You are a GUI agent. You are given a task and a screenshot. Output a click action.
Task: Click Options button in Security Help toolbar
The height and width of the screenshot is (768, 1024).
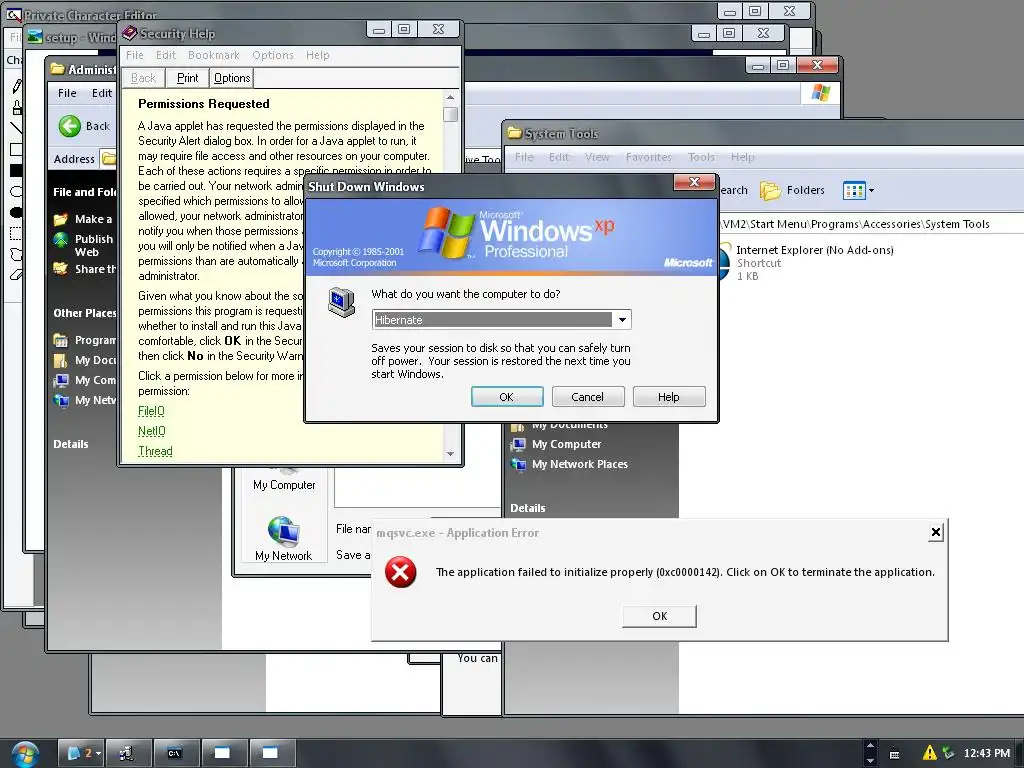232,78
